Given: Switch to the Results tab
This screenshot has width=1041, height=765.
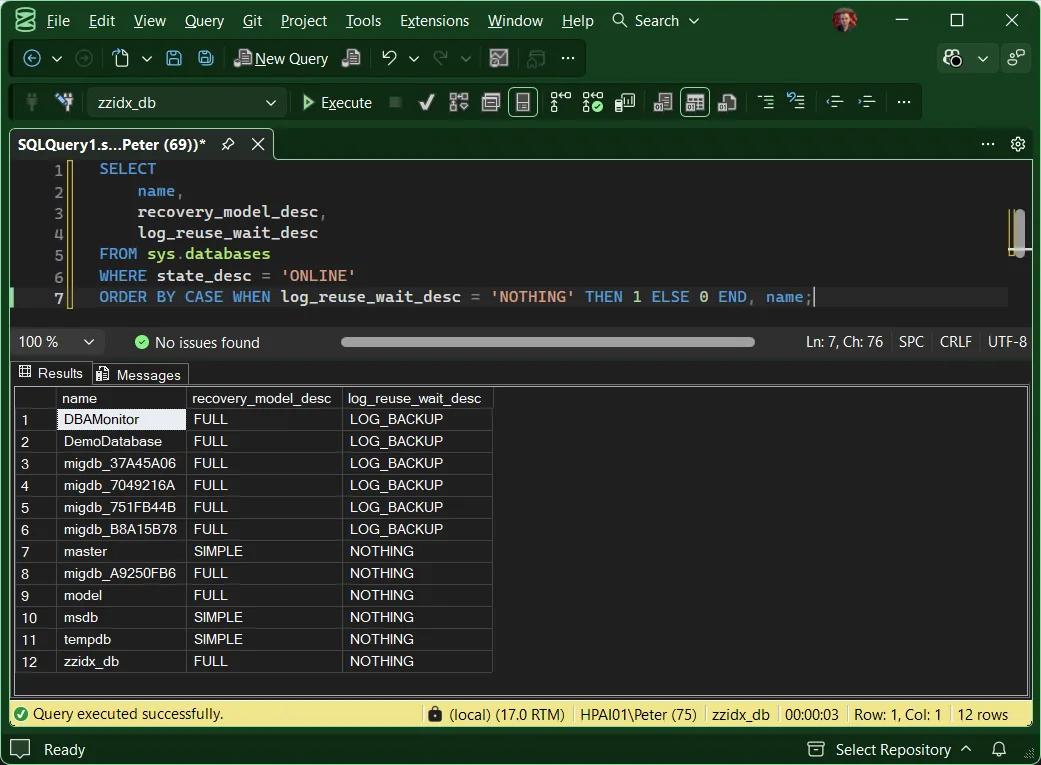Looking at the screenshot, I should point(51,373).
